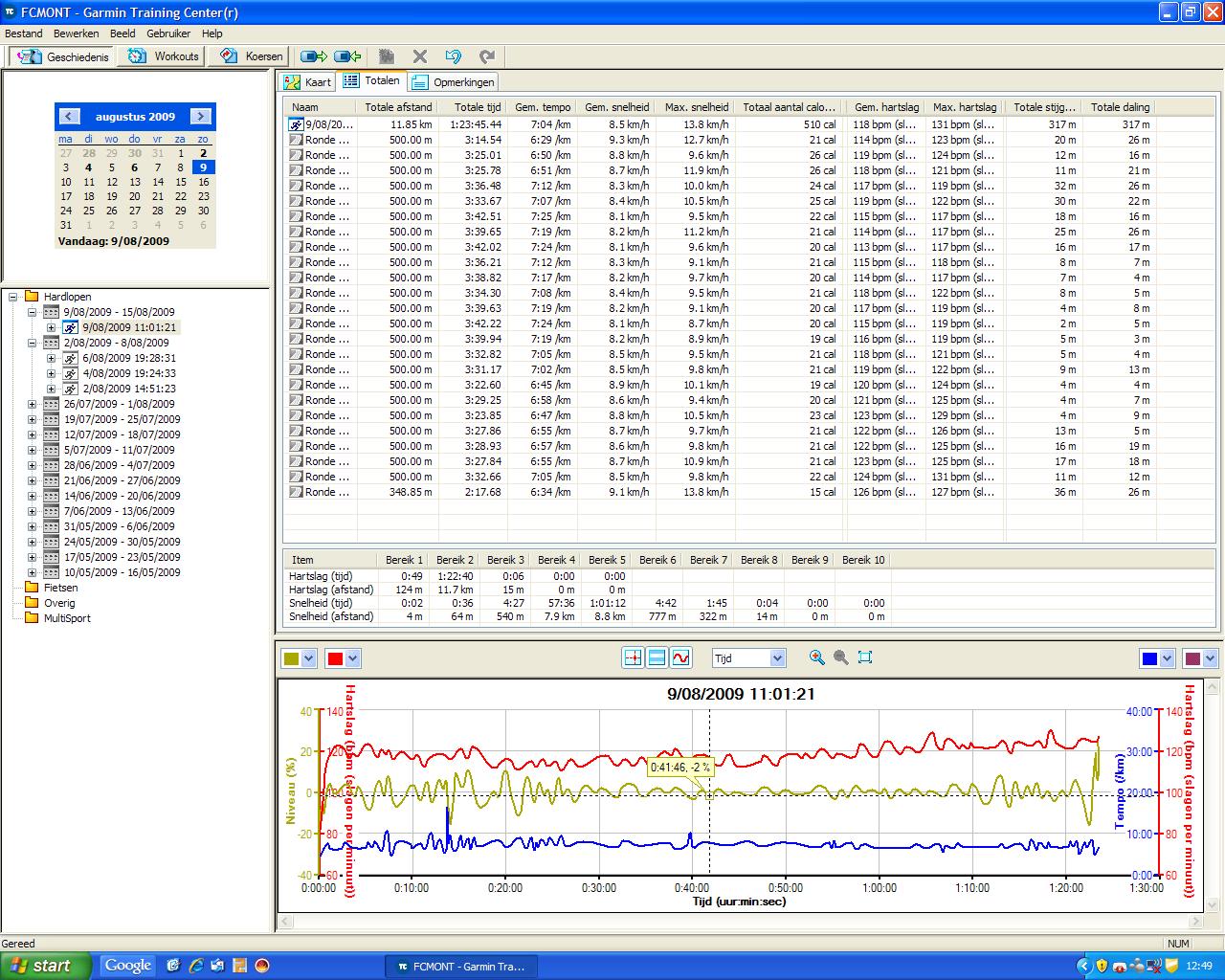Click Internet Explorer icon in taskbar quick launch

(195, 966)
